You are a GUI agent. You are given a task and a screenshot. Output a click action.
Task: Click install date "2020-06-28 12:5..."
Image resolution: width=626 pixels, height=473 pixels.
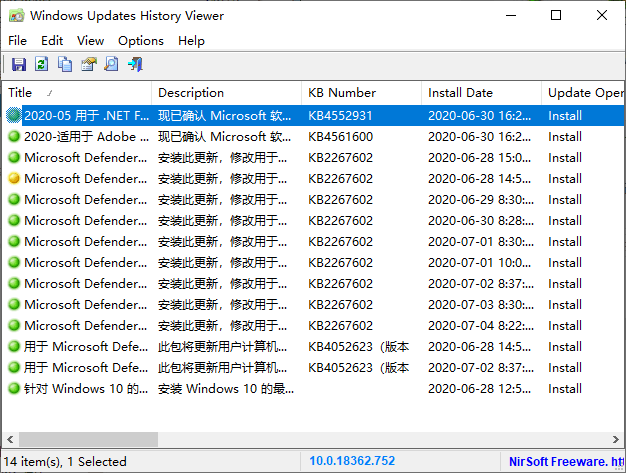[x=479, y=388]
